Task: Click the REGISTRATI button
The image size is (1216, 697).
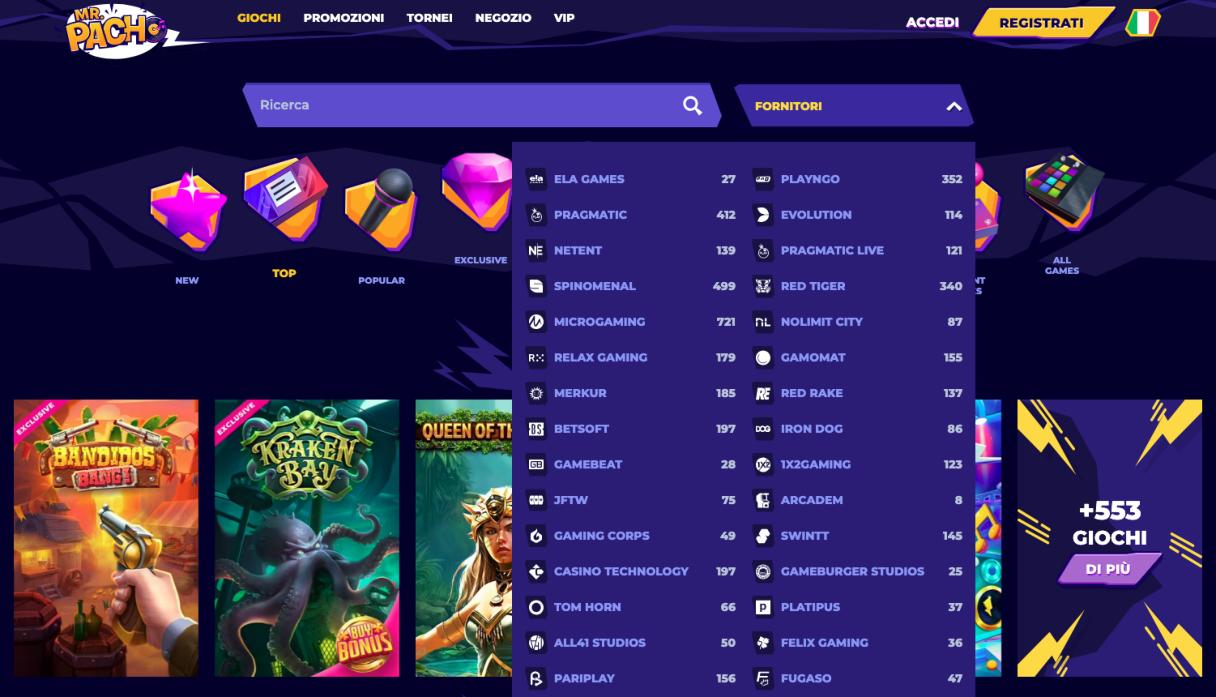Action: [1041, 23]
